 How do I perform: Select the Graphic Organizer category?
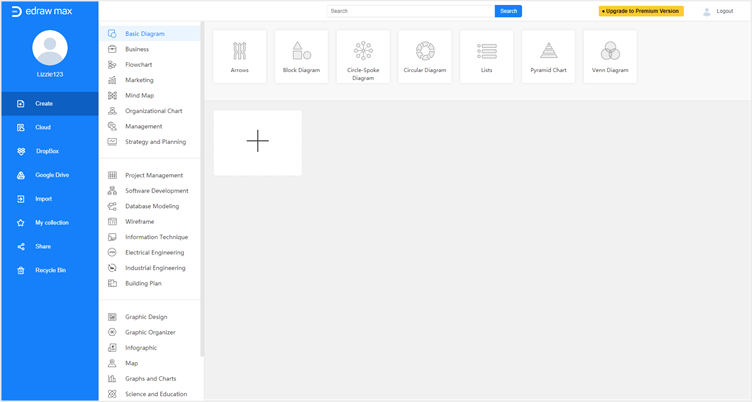click(x=150, y=332)
